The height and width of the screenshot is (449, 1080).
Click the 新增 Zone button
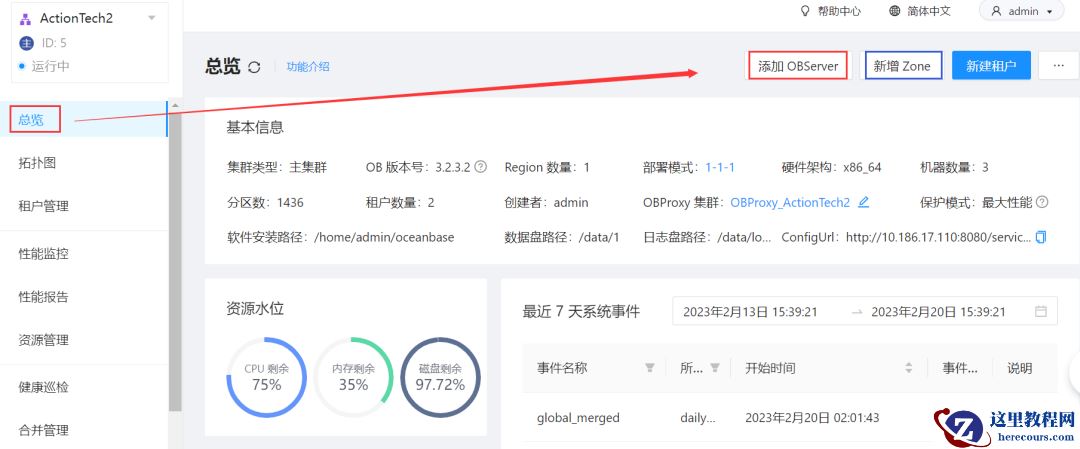902,66
